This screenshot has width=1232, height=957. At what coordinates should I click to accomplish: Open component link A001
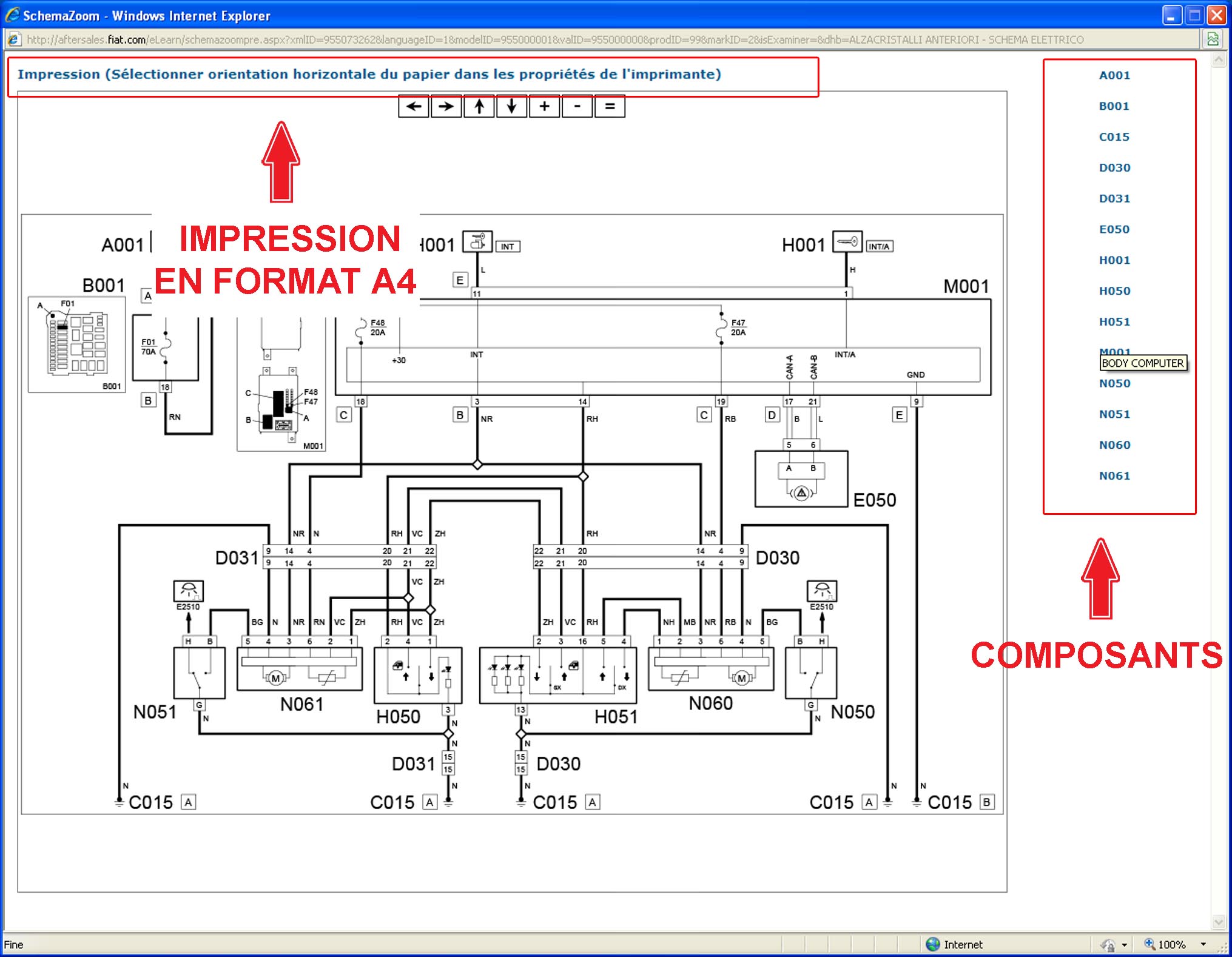click(1114, 75)
